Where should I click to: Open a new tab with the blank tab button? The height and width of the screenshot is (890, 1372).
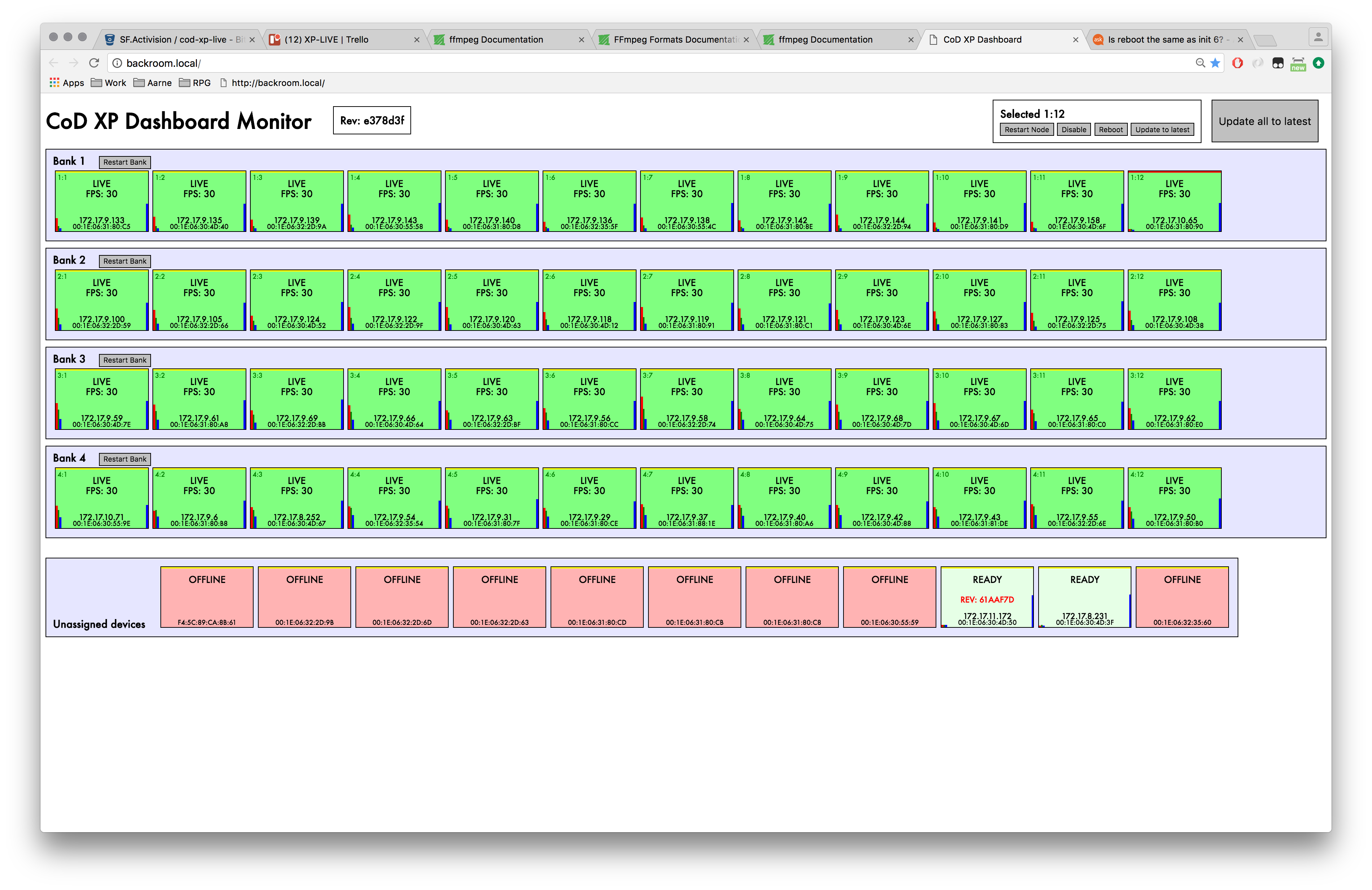[x=1265, y=40]
